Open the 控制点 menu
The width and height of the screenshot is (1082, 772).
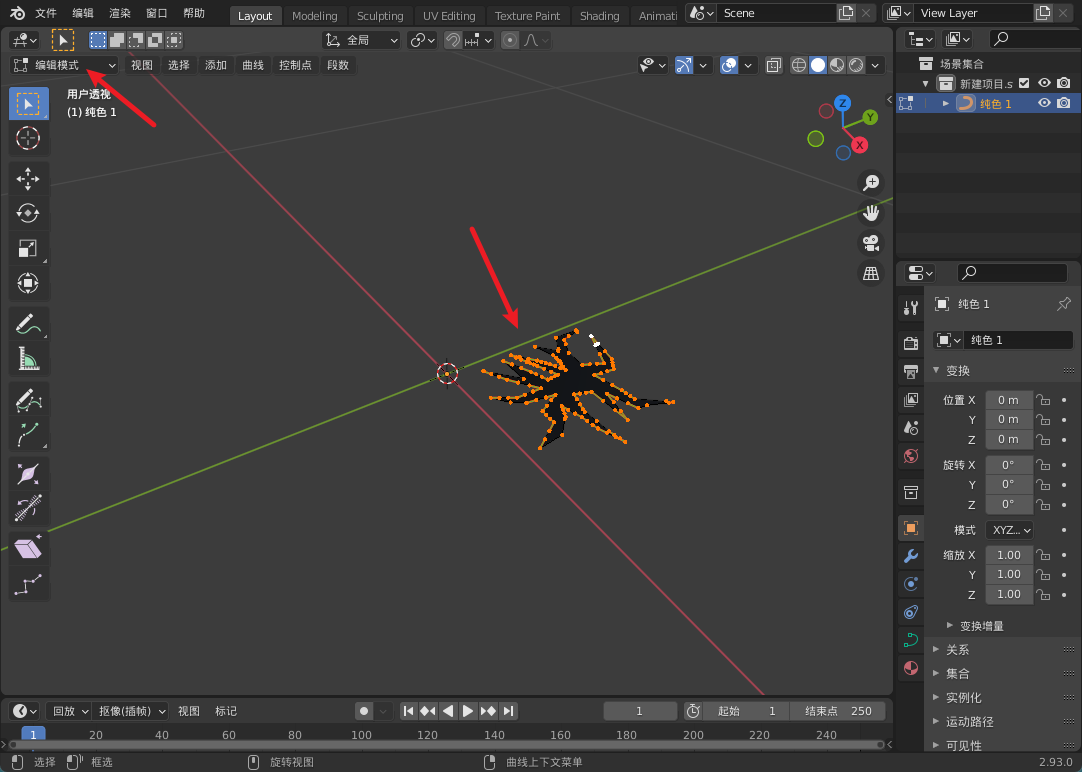coord(295,65)
